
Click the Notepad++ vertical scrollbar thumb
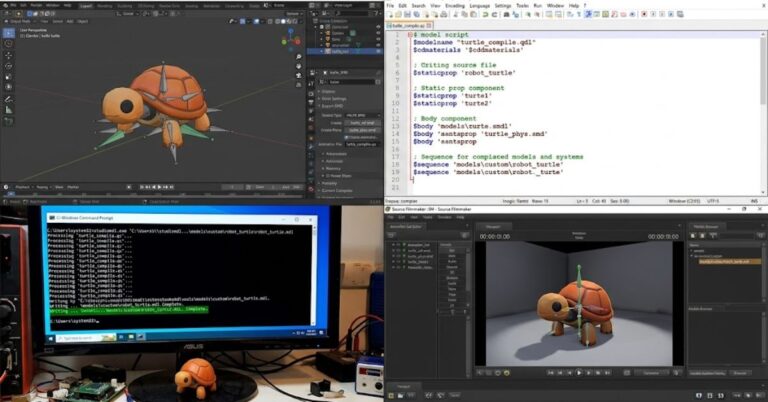click(x=763, y=69)
